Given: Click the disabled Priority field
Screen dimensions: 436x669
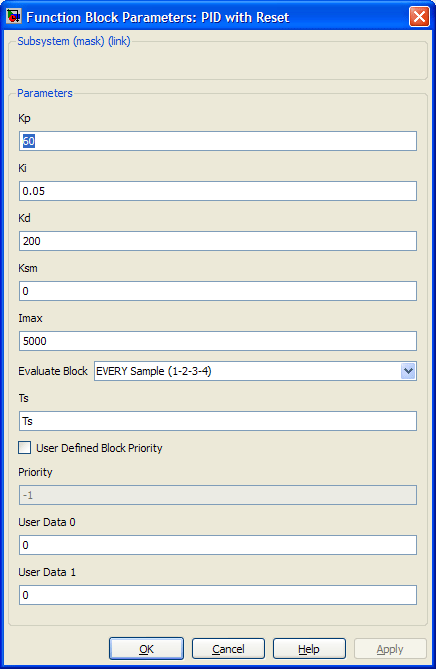Looking at the screenshot, I should [x=218, y=495].
